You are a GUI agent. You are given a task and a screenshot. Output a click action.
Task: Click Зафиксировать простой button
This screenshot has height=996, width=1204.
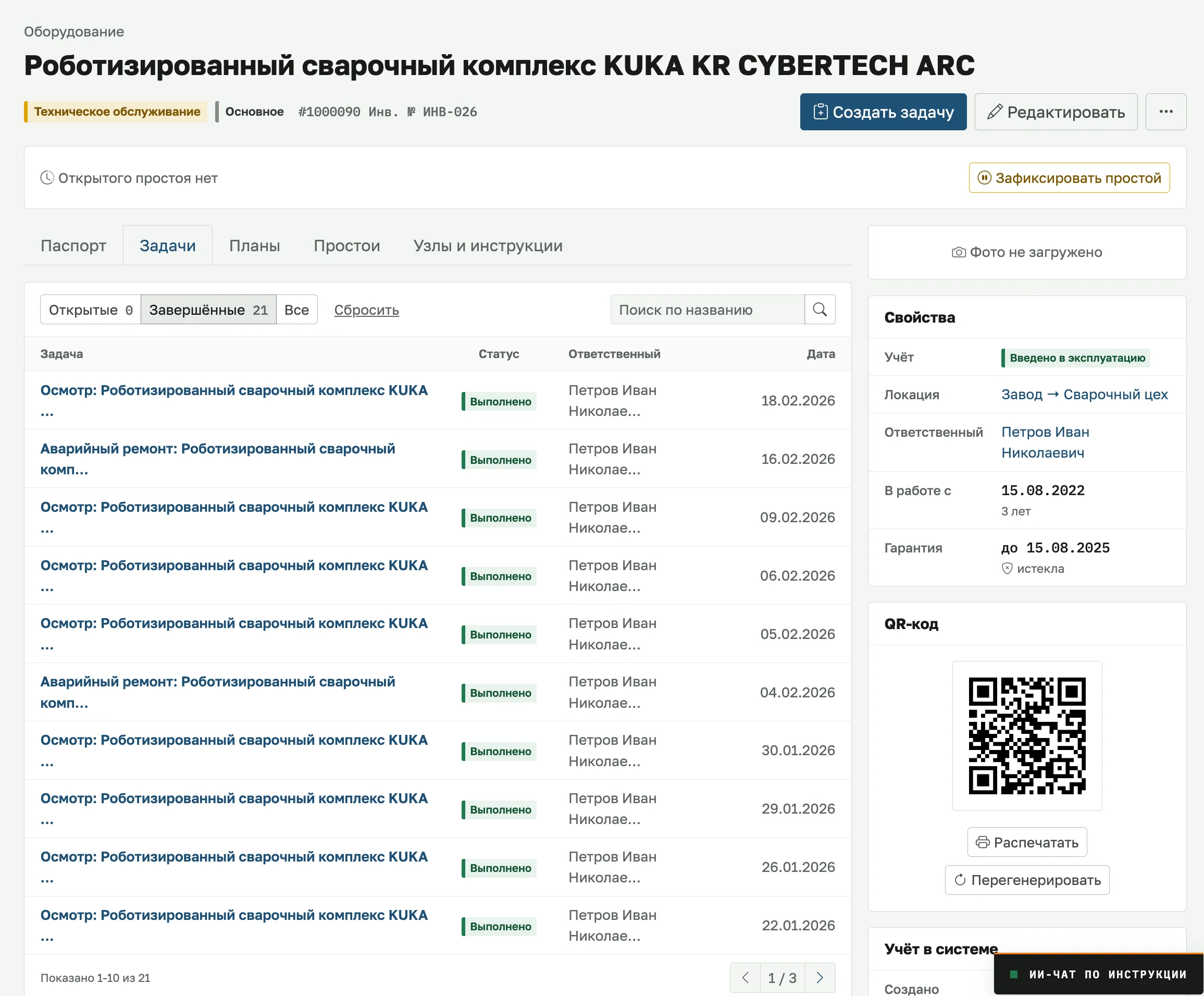(x=1069, y=178)
